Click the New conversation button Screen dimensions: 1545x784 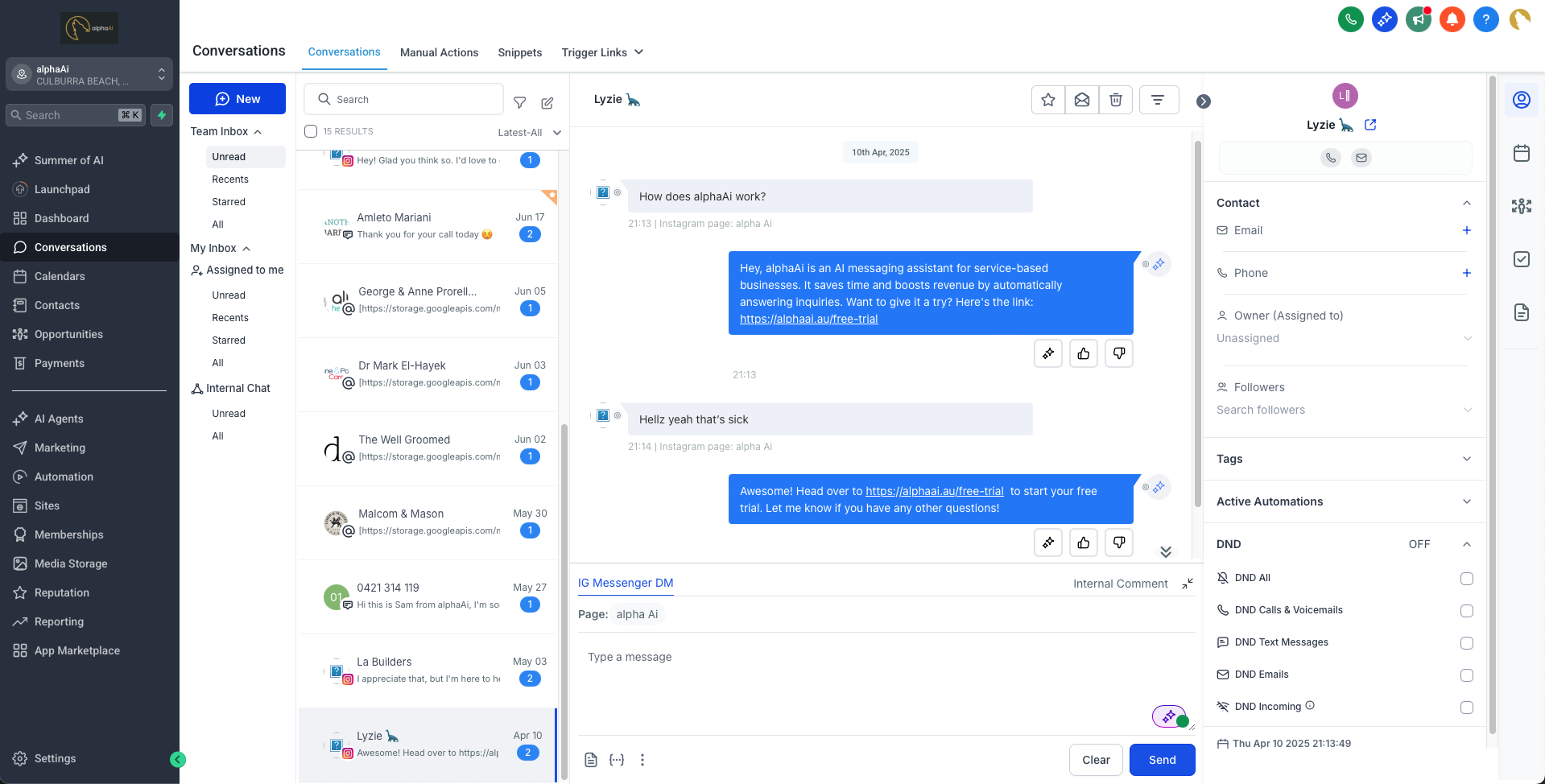[x=237, y=98]
